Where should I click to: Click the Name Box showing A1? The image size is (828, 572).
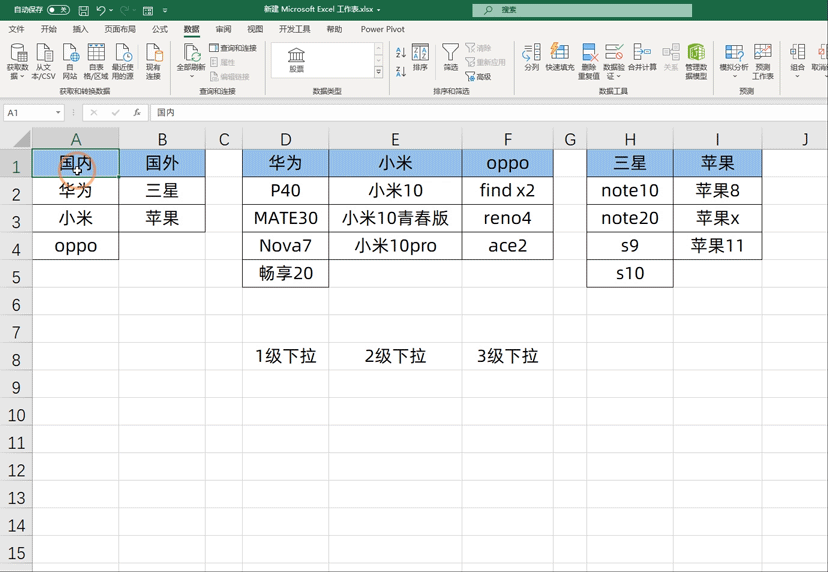29,112
